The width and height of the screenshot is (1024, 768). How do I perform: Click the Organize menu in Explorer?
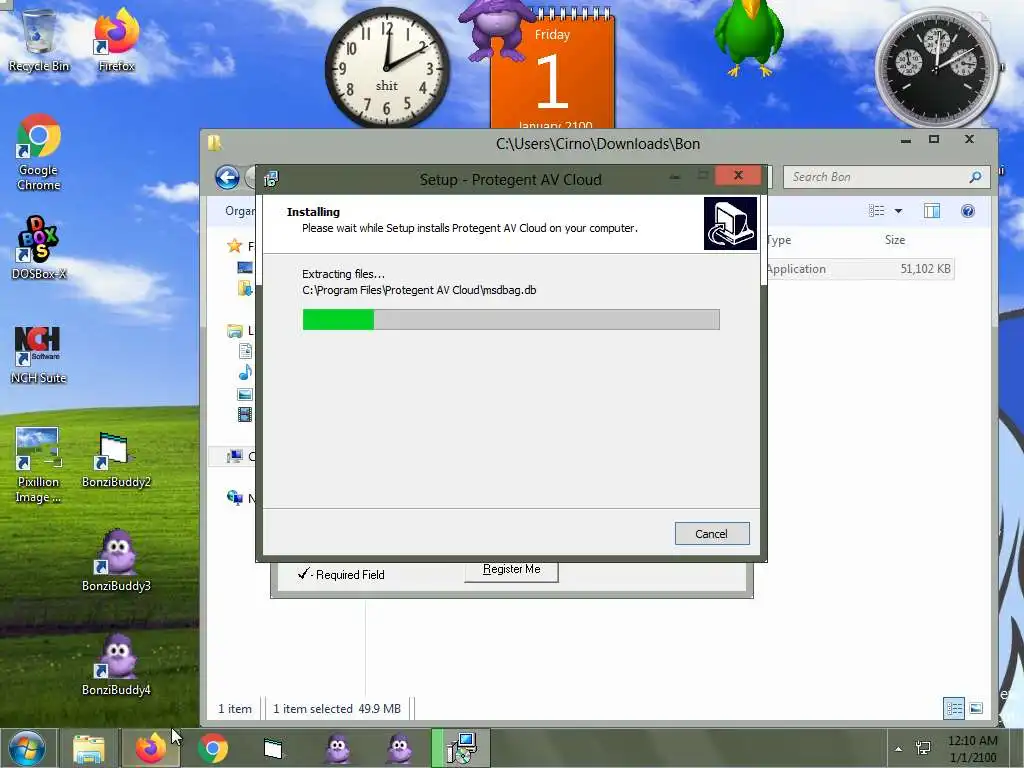(240, 211)
